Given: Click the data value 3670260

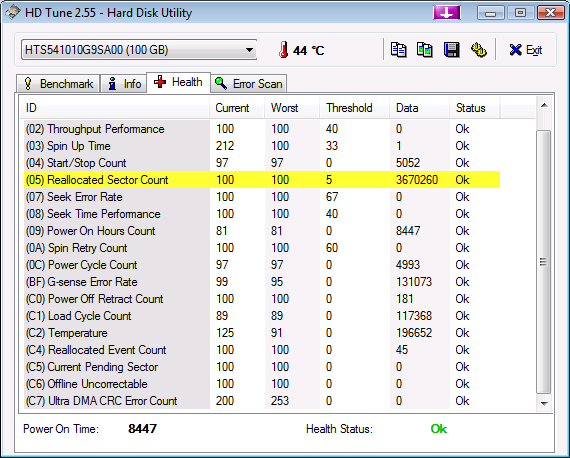Looking at the screenshot, I should [417, 180].
